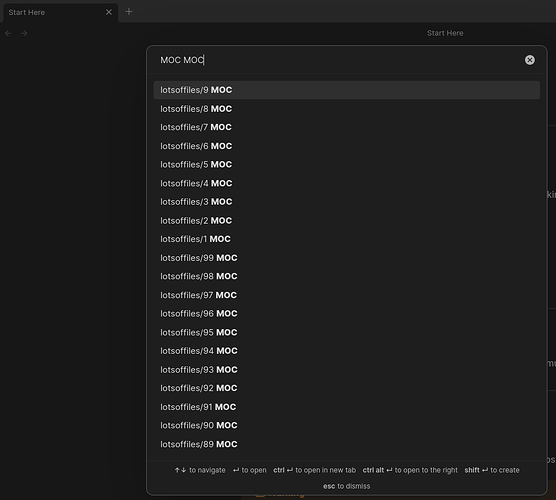The width and height of the screenshot is (556, 500).
Task: Pick the lotsoffiles/1 MOC entry
Action: pyautogui.click(x=346, y=239)
